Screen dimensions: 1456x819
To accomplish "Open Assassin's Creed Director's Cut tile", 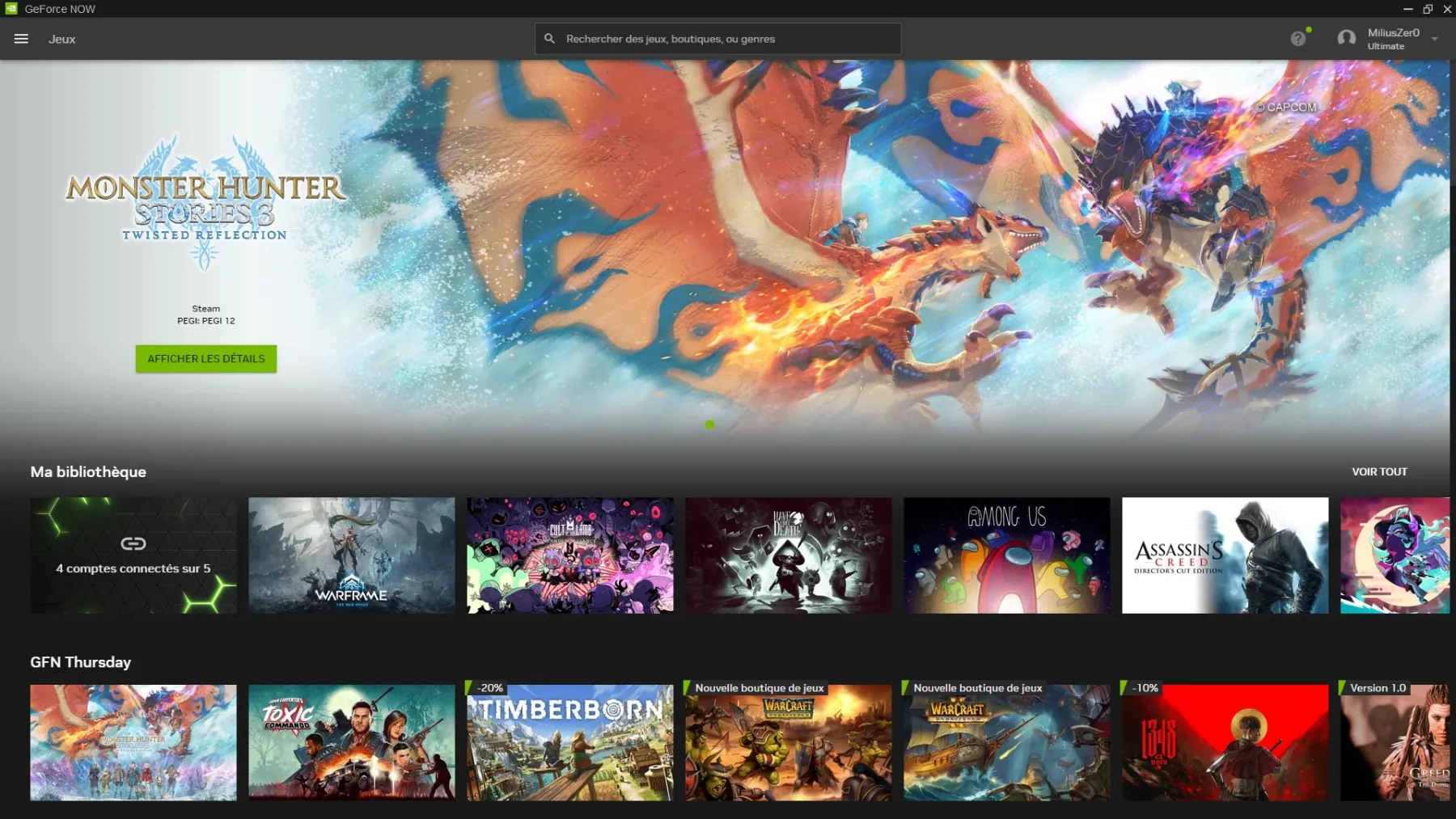I will pyautogui.click(x=1225, y=555).
